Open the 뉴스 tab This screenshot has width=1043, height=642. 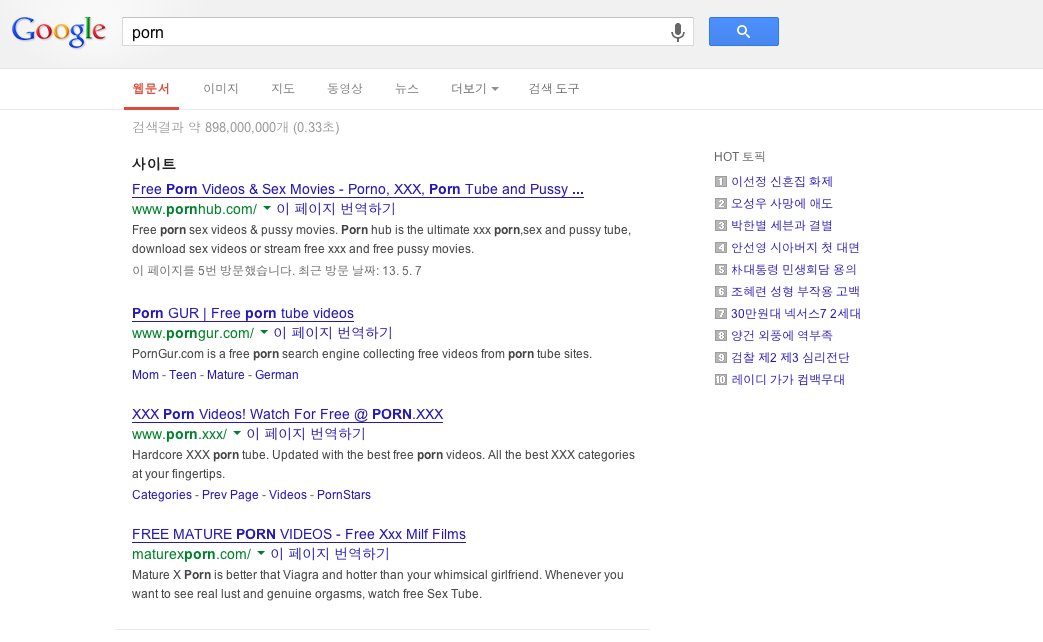pyautogui.click(x=406, y=88)
